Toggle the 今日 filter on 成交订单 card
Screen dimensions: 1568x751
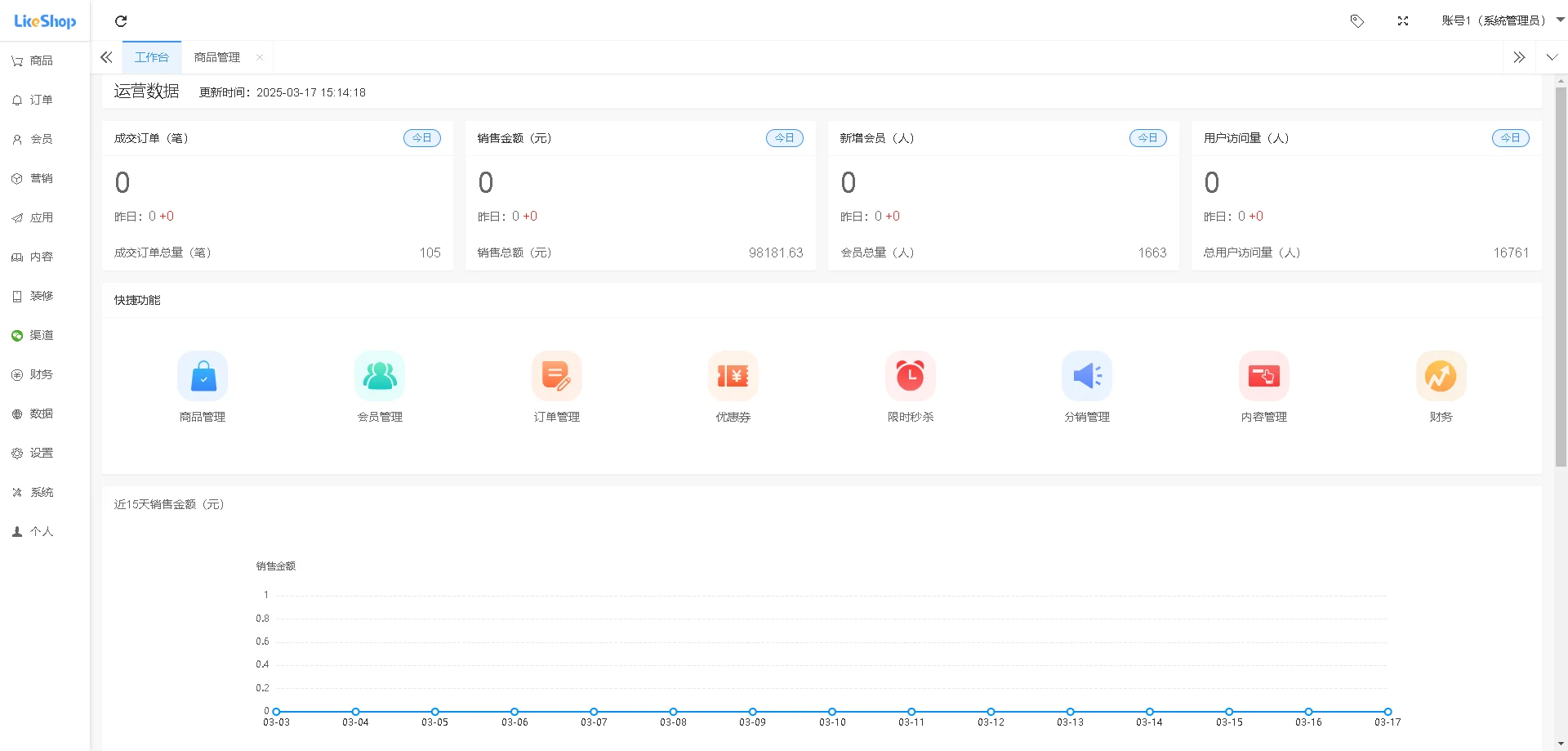[x=421, y=137]
